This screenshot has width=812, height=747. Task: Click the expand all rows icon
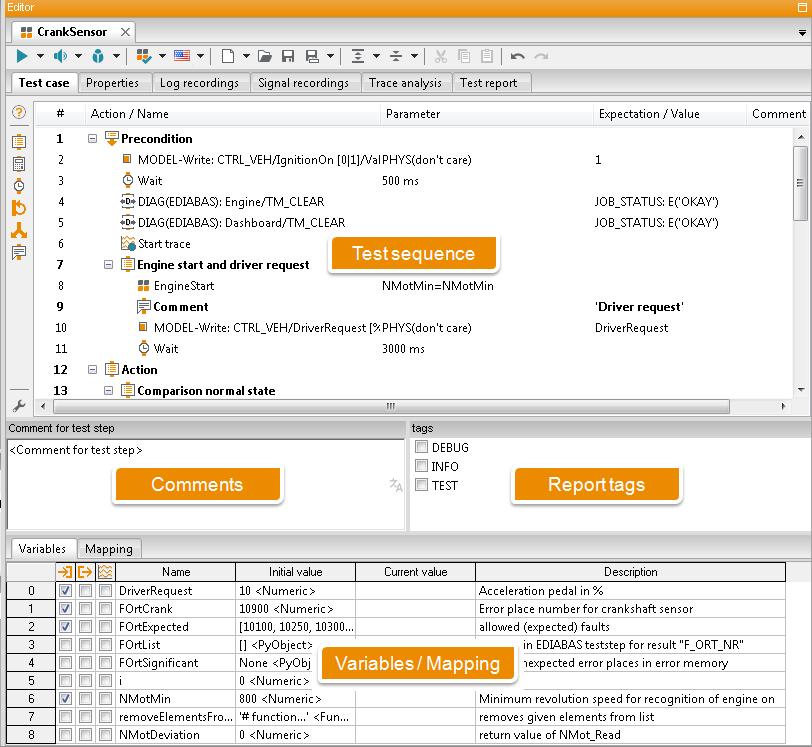coord(358,56)
